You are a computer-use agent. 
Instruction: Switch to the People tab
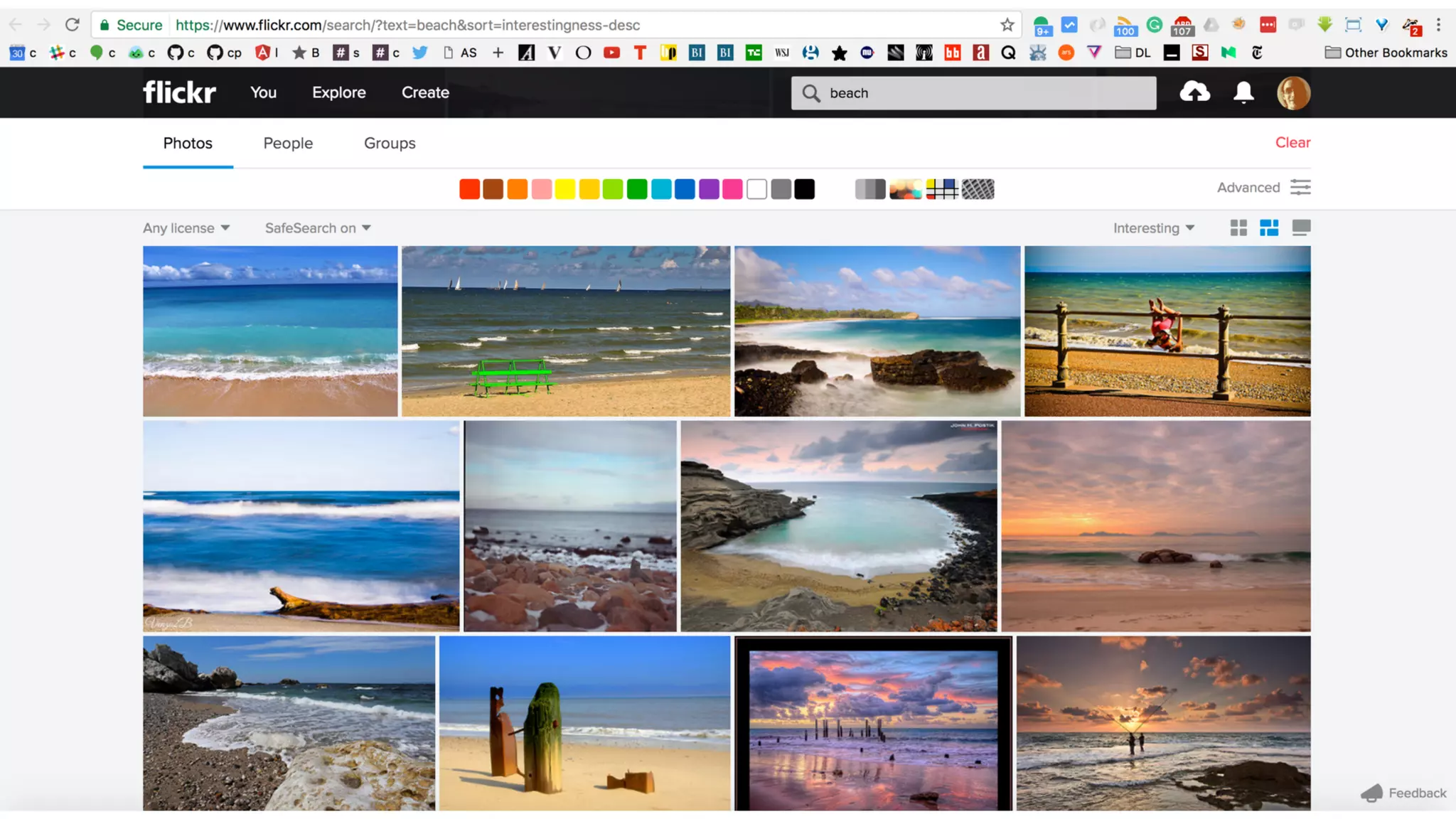click(288, 143)
